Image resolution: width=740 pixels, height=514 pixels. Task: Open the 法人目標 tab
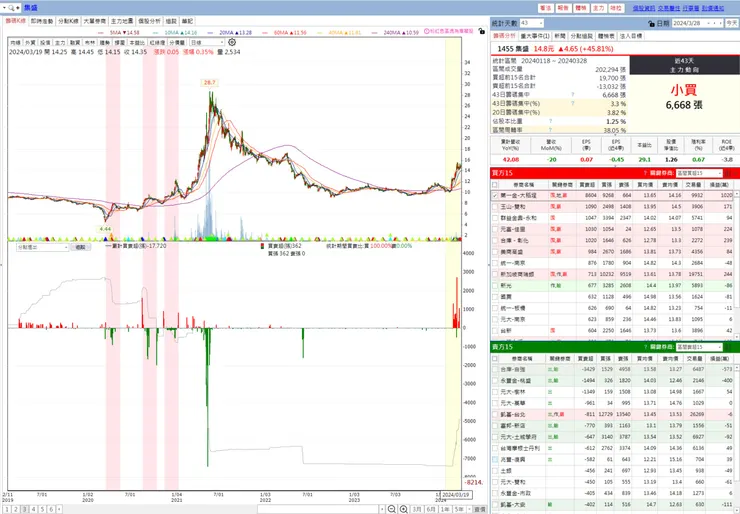coord(631,36)
